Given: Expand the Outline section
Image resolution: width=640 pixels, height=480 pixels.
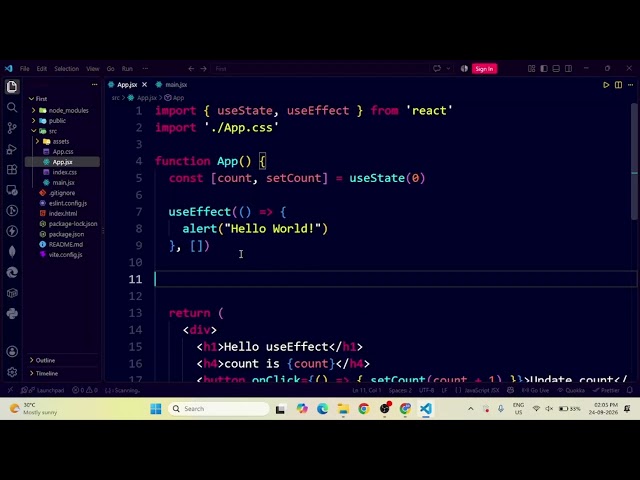Looking at the screenshot, I should tap(45, 360).
